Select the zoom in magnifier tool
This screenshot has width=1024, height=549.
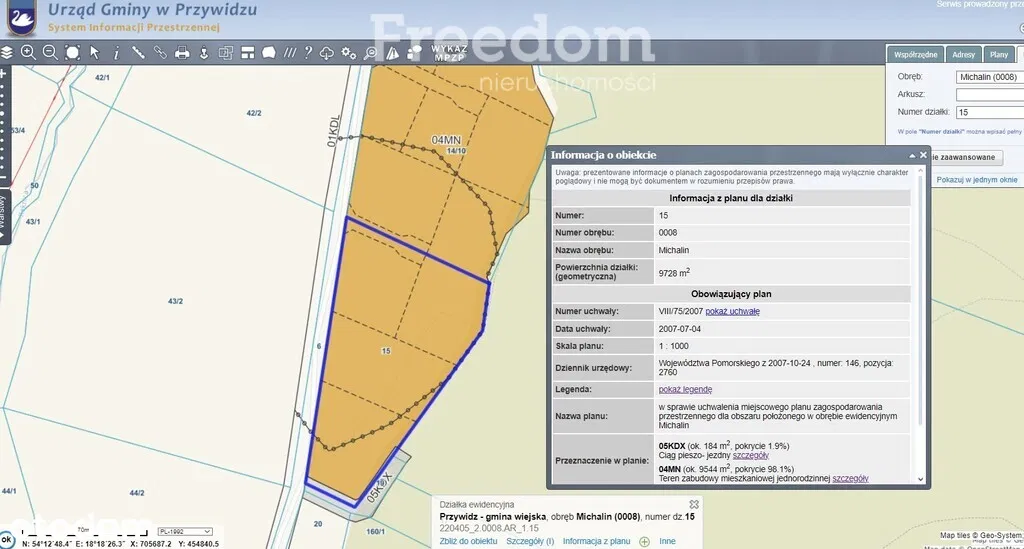[28, 52]
